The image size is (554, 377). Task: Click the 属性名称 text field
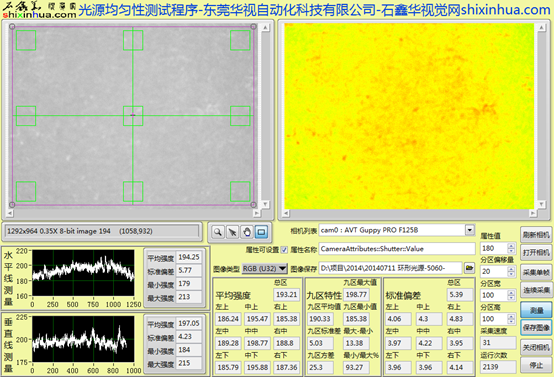(x=397, y=249)
